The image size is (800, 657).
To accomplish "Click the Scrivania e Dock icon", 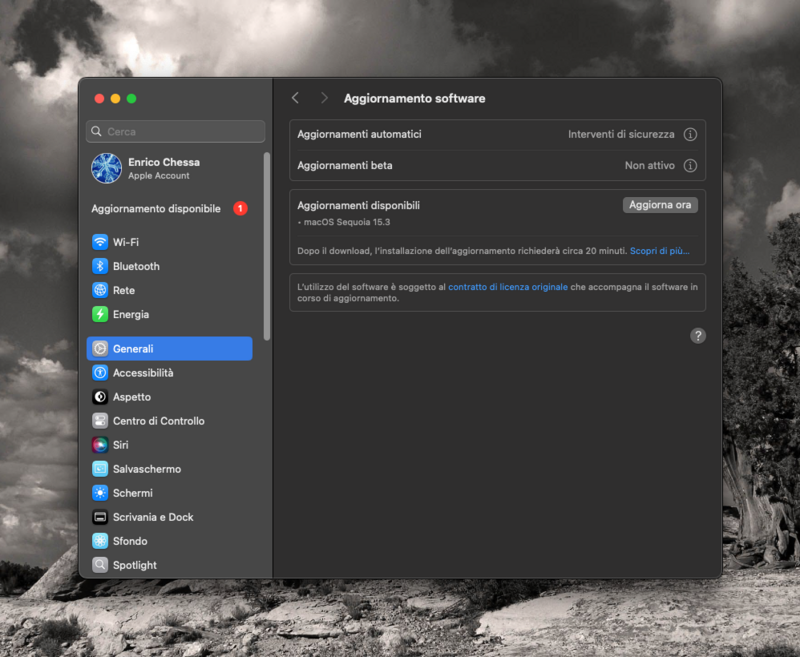I will coord(100,517).
